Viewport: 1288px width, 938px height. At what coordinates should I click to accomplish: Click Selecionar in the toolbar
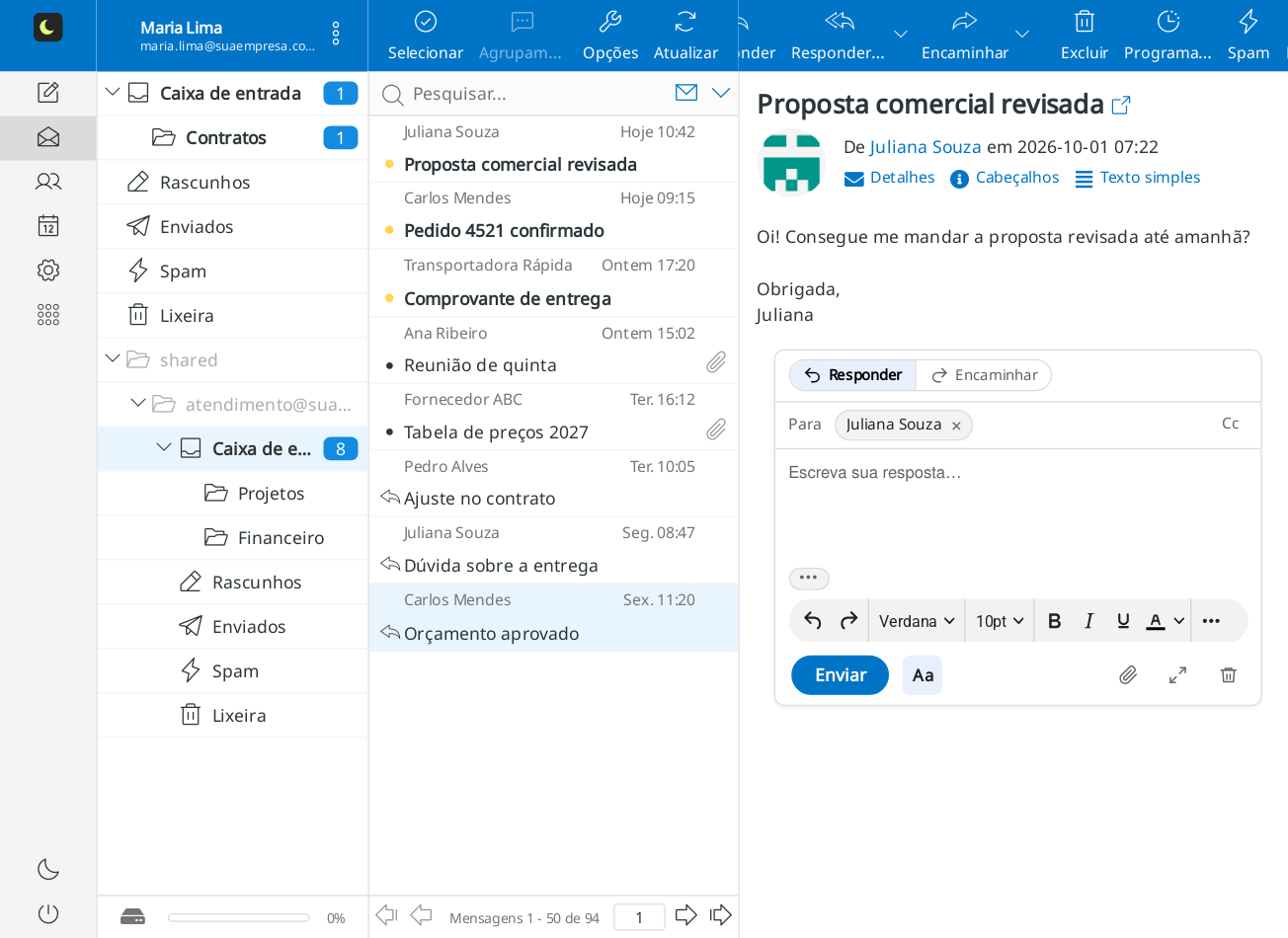pos(426,36)
